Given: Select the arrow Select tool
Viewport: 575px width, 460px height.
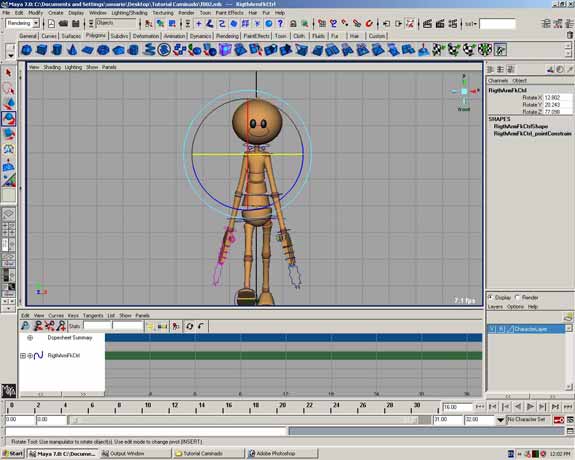Looking at the screenshot, I should click(x=8, y=73).
